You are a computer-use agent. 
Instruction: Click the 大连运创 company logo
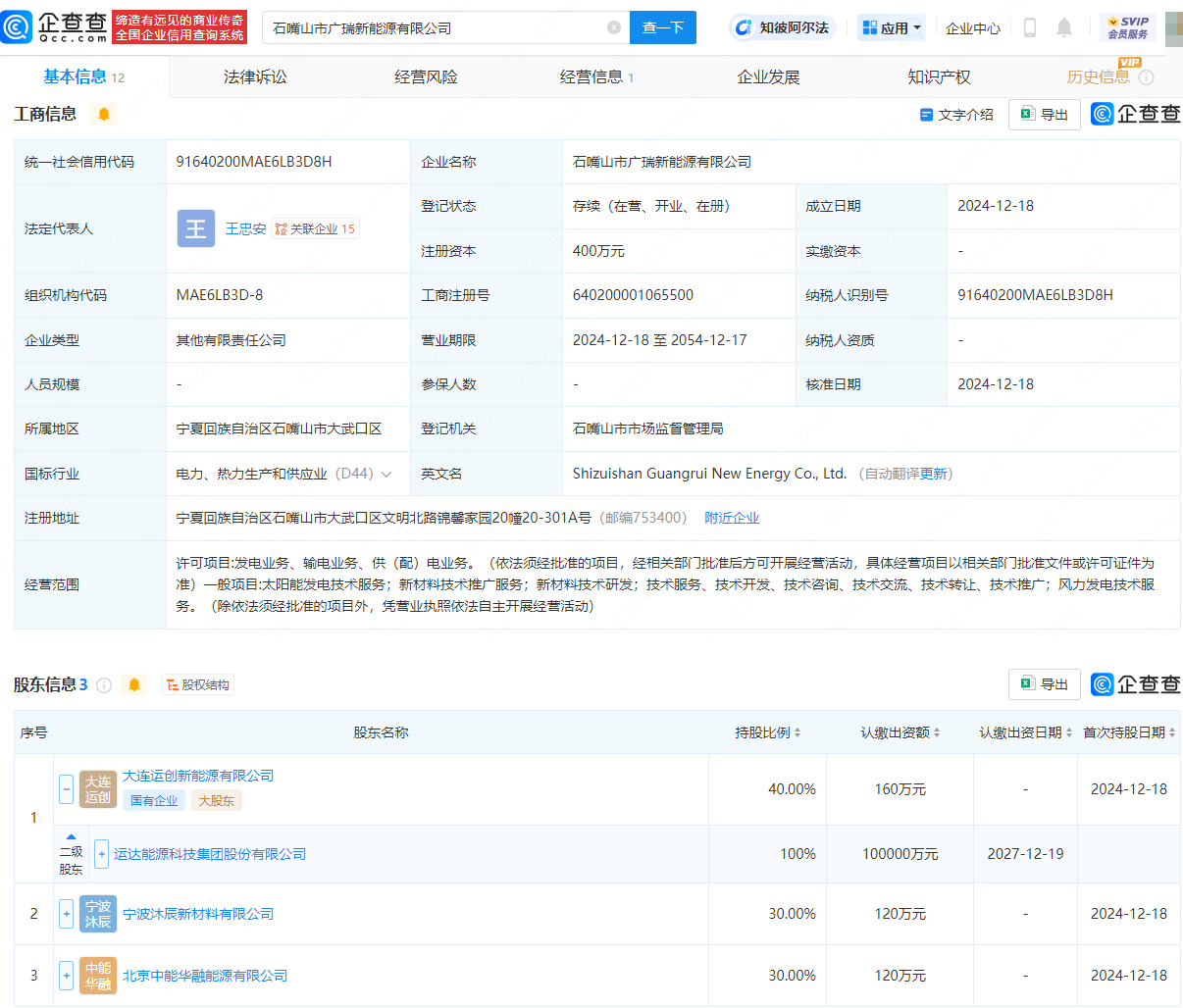[x=98, y=789]
